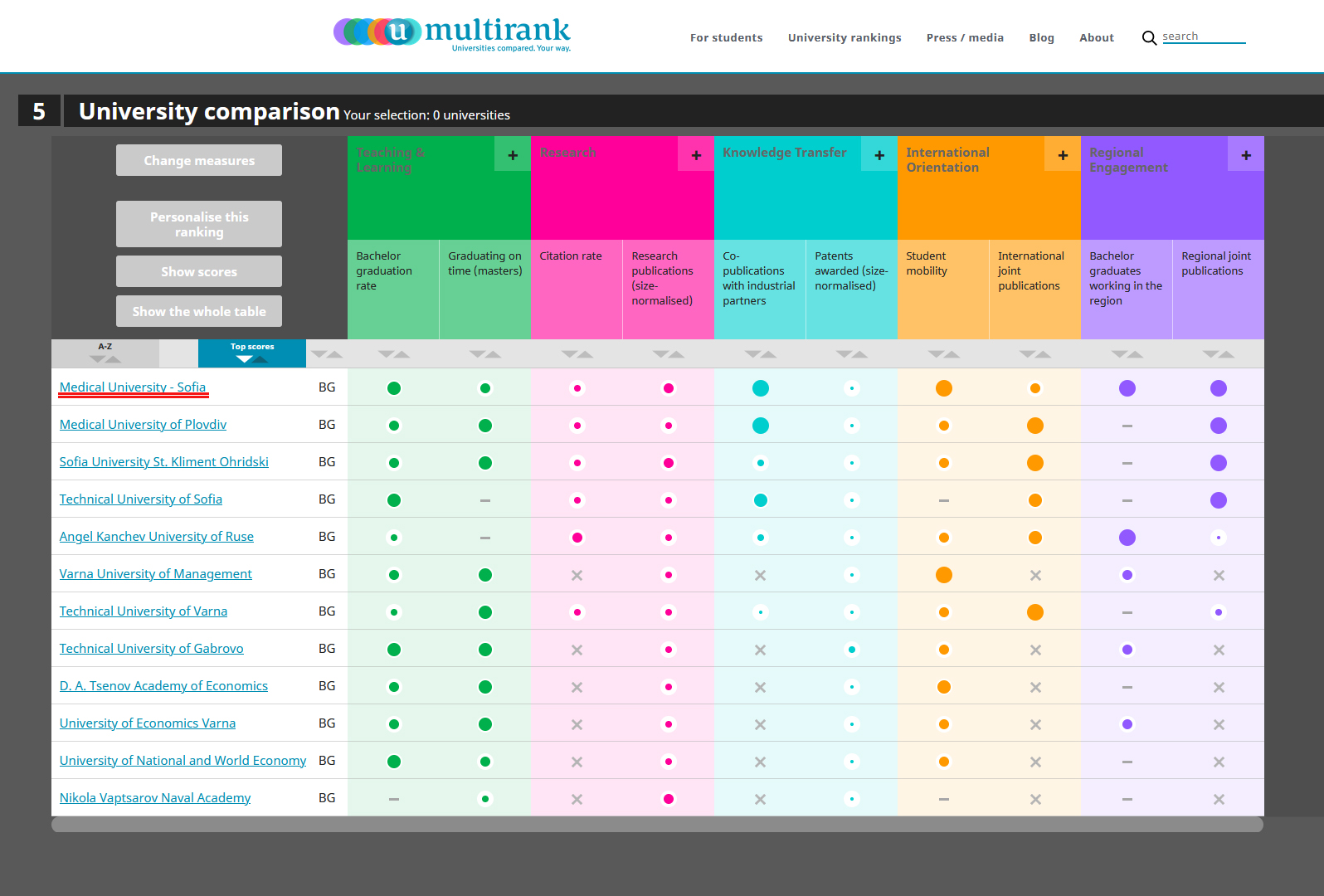Open Varna University of Management link
The width and height of the screenshot is (1324, 896).
(x=156, y=574)
